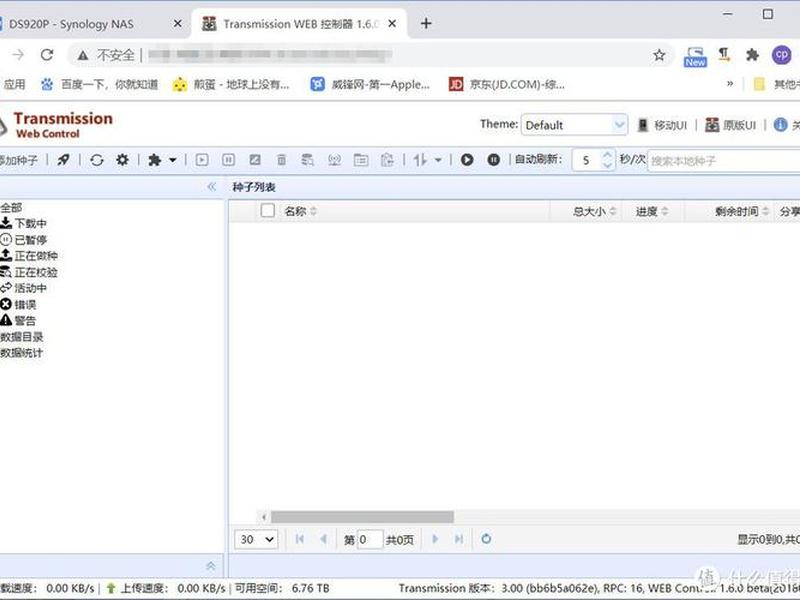
Task: Click the start selected torrent icon
Action: 202,160
